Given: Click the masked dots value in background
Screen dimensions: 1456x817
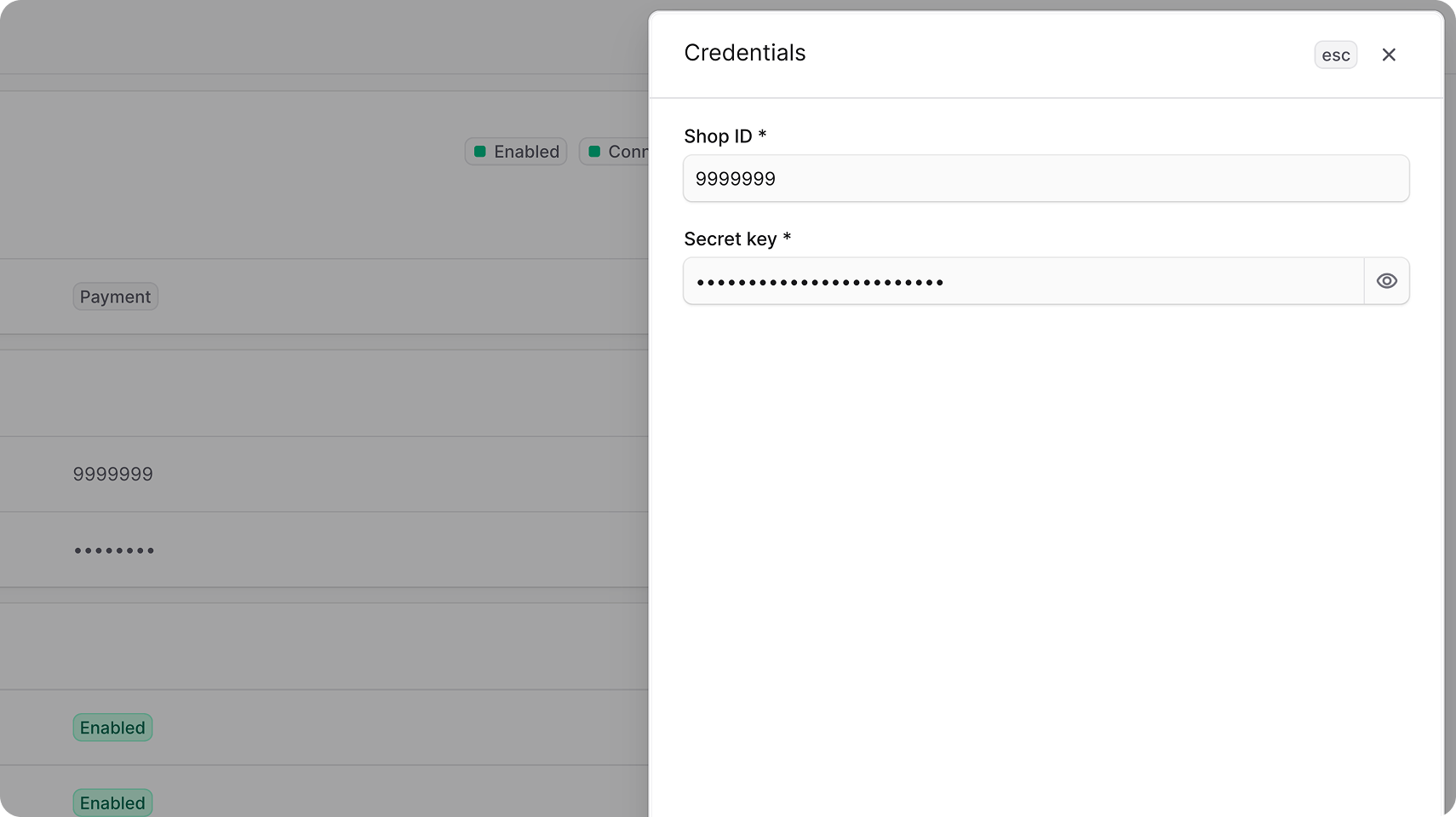Looking at the screenshot, I should point(114,550).
